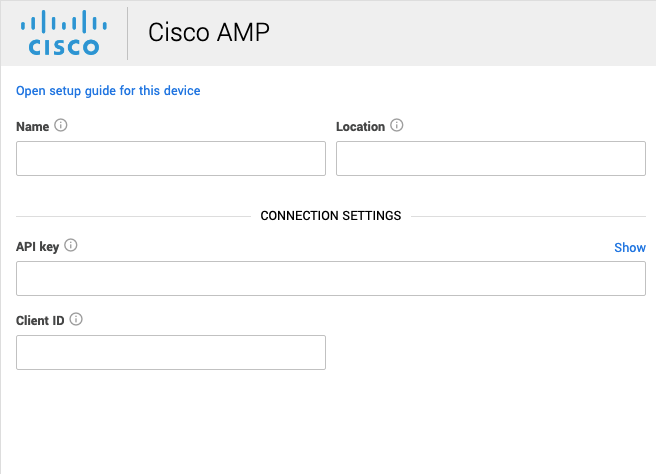Viewport: 656px width, 474px height.
Task: Focus the Location input field
Action: 491,159
